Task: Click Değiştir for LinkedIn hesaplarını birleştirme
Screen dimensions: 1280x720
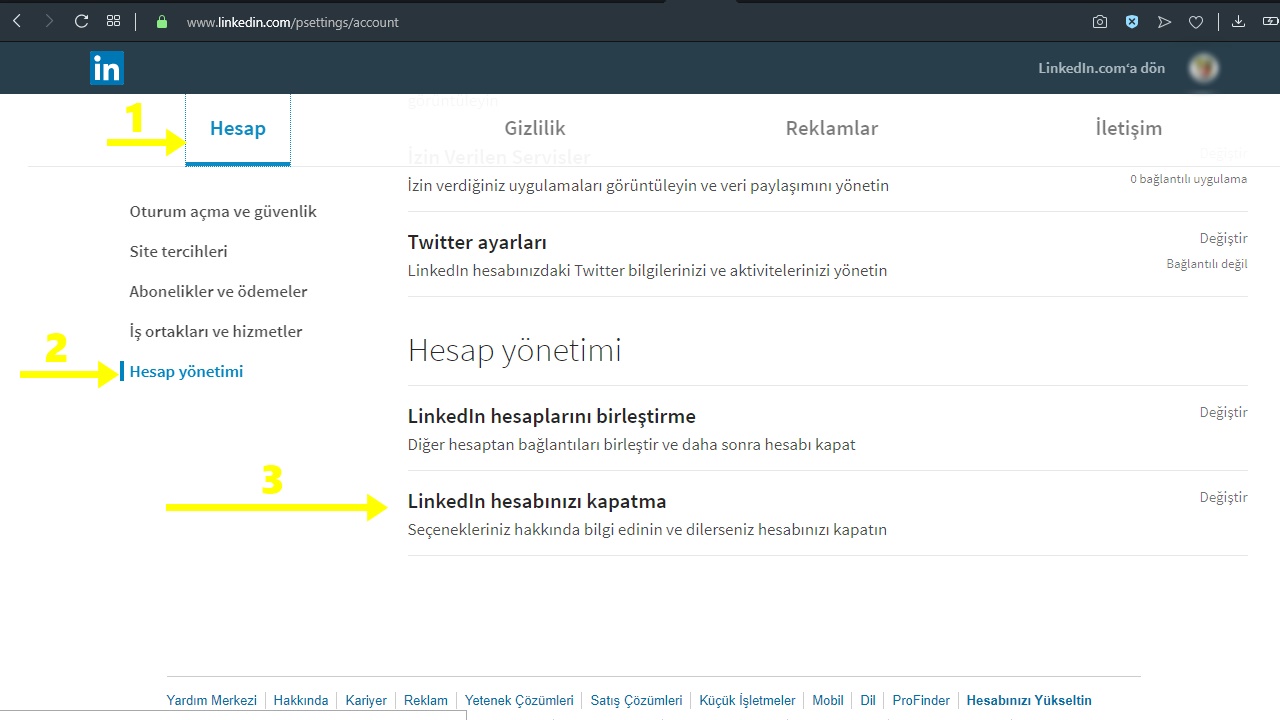Action: coord(1224,412)
